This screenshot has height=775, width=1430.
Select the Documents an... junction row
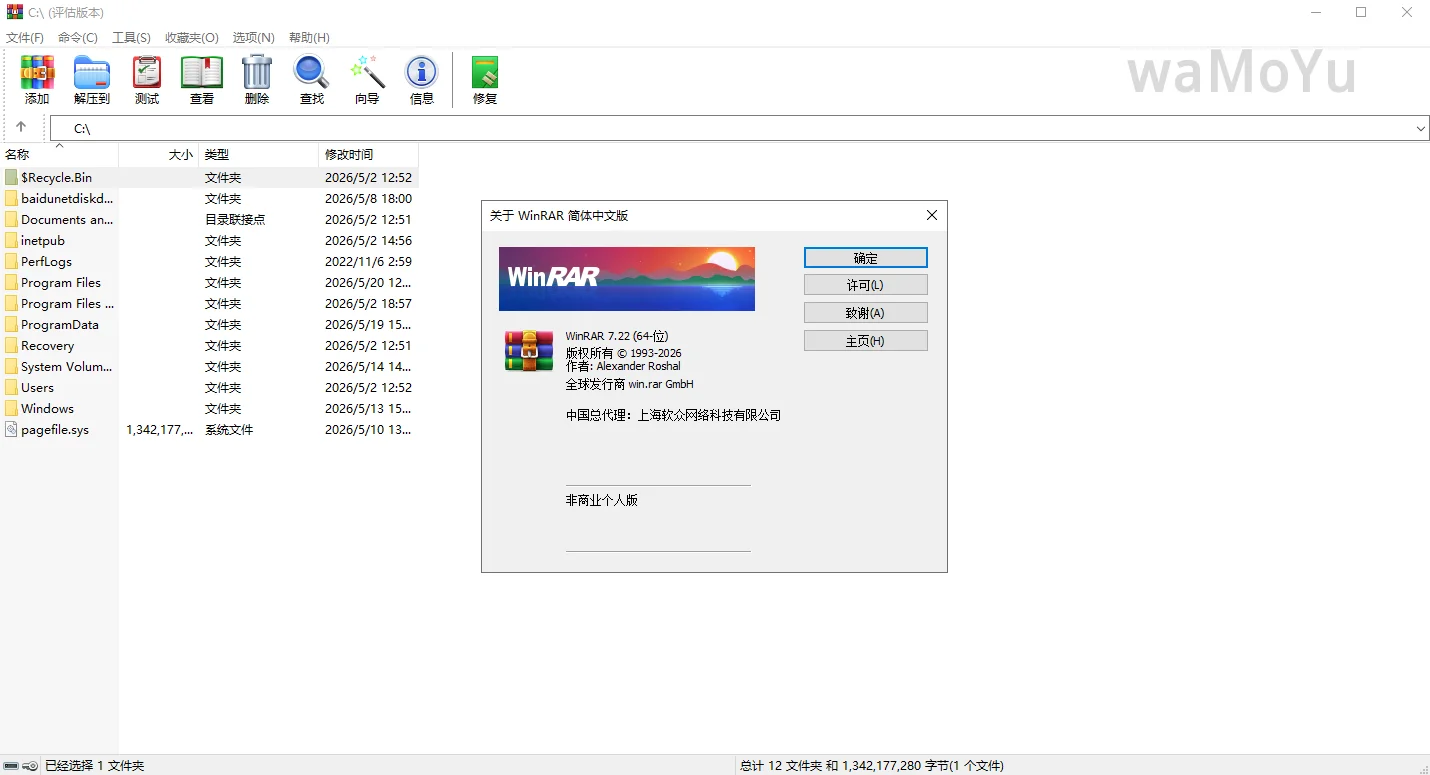tap(209, 219)
